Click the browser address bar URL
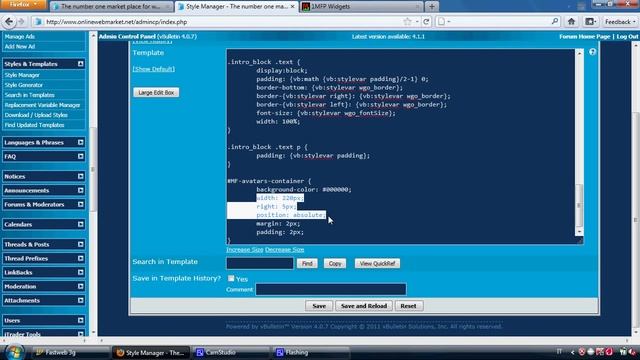The width and height of the screenshot is (640, 360). pos(116,22)
